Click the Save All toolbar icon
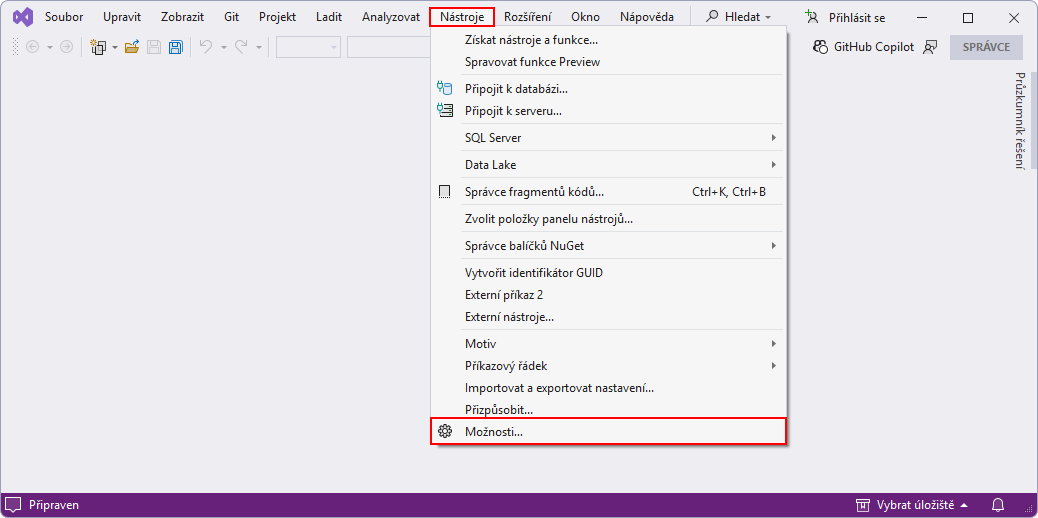 (x=176, y=47)
